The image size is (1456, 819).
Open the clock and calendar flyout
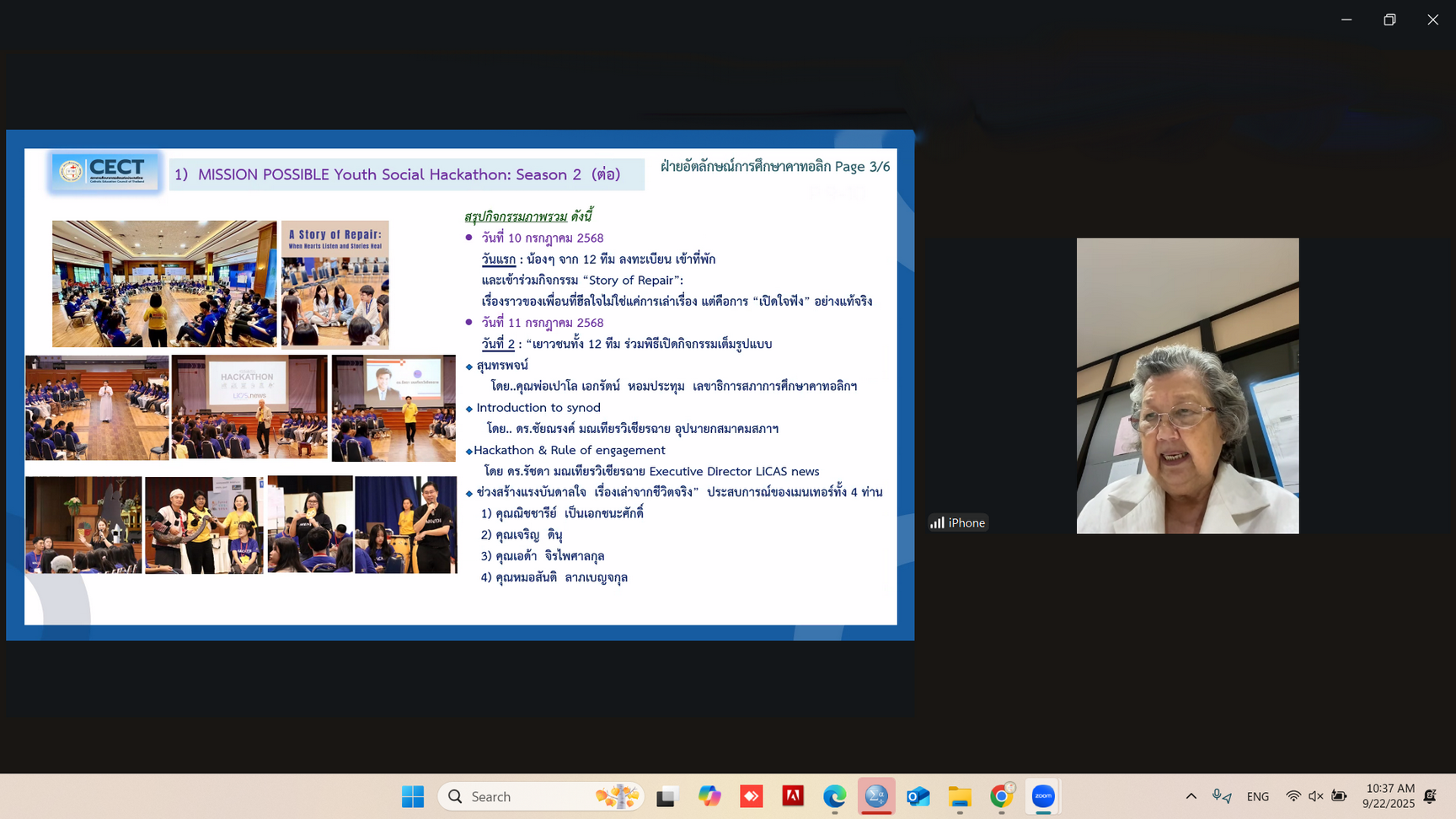(1389, 796)
